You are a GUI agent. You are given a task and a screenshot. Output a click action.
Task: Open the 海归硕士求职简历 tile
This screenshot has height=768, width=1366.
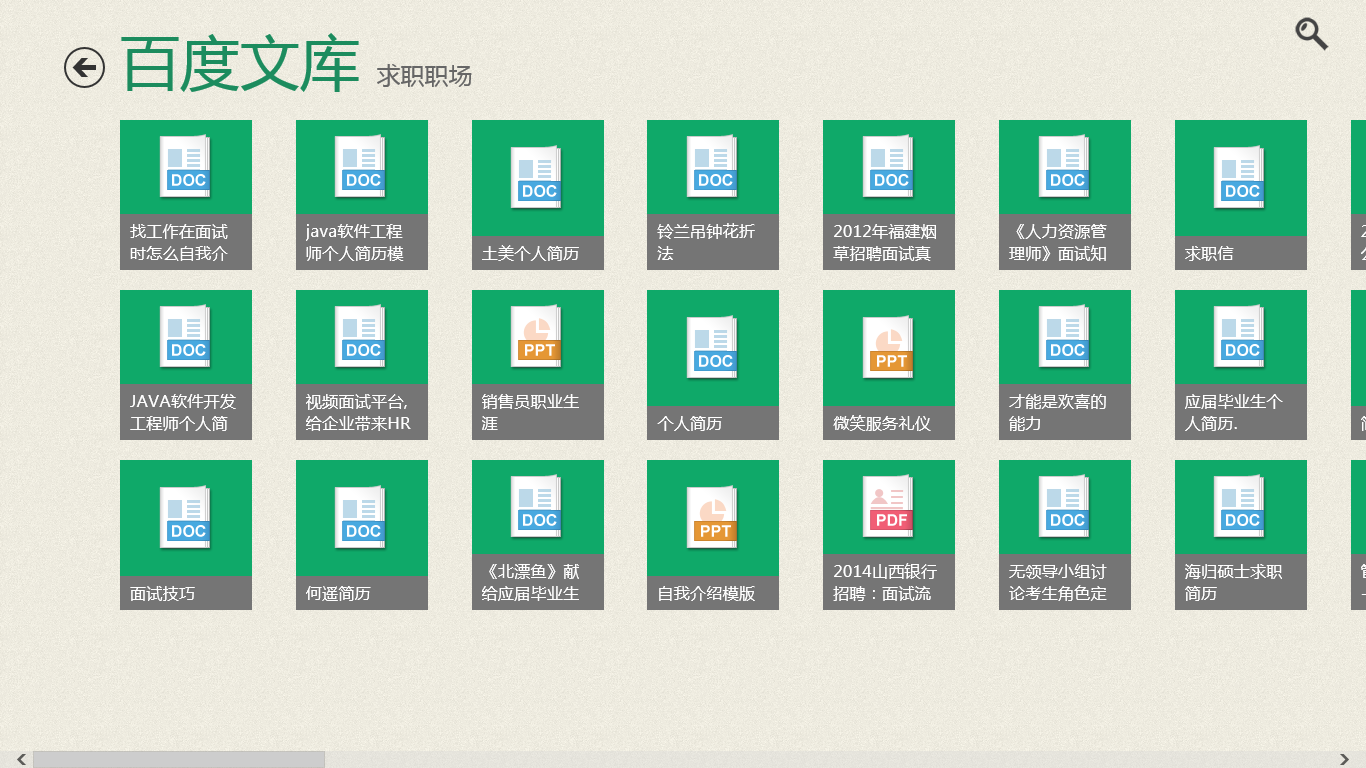(x=1241, y=534)
